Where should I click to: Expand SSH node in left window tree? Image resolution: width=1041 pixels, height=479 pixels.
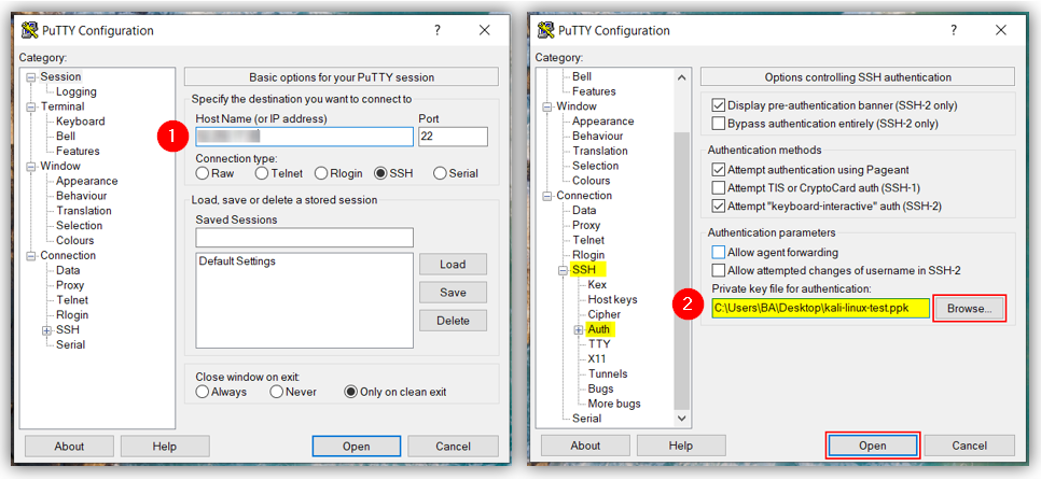pos(46,330)
